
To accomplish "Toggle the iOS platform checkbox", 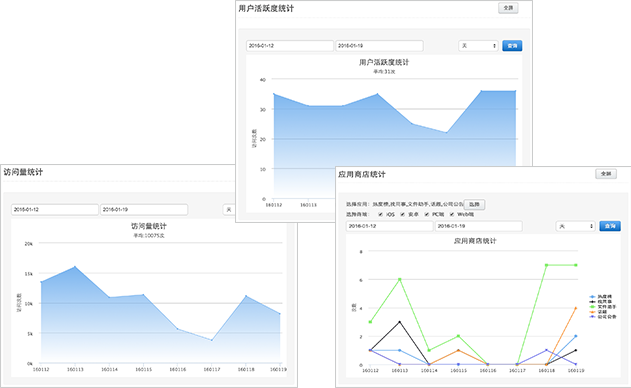I will pos(380,215).
